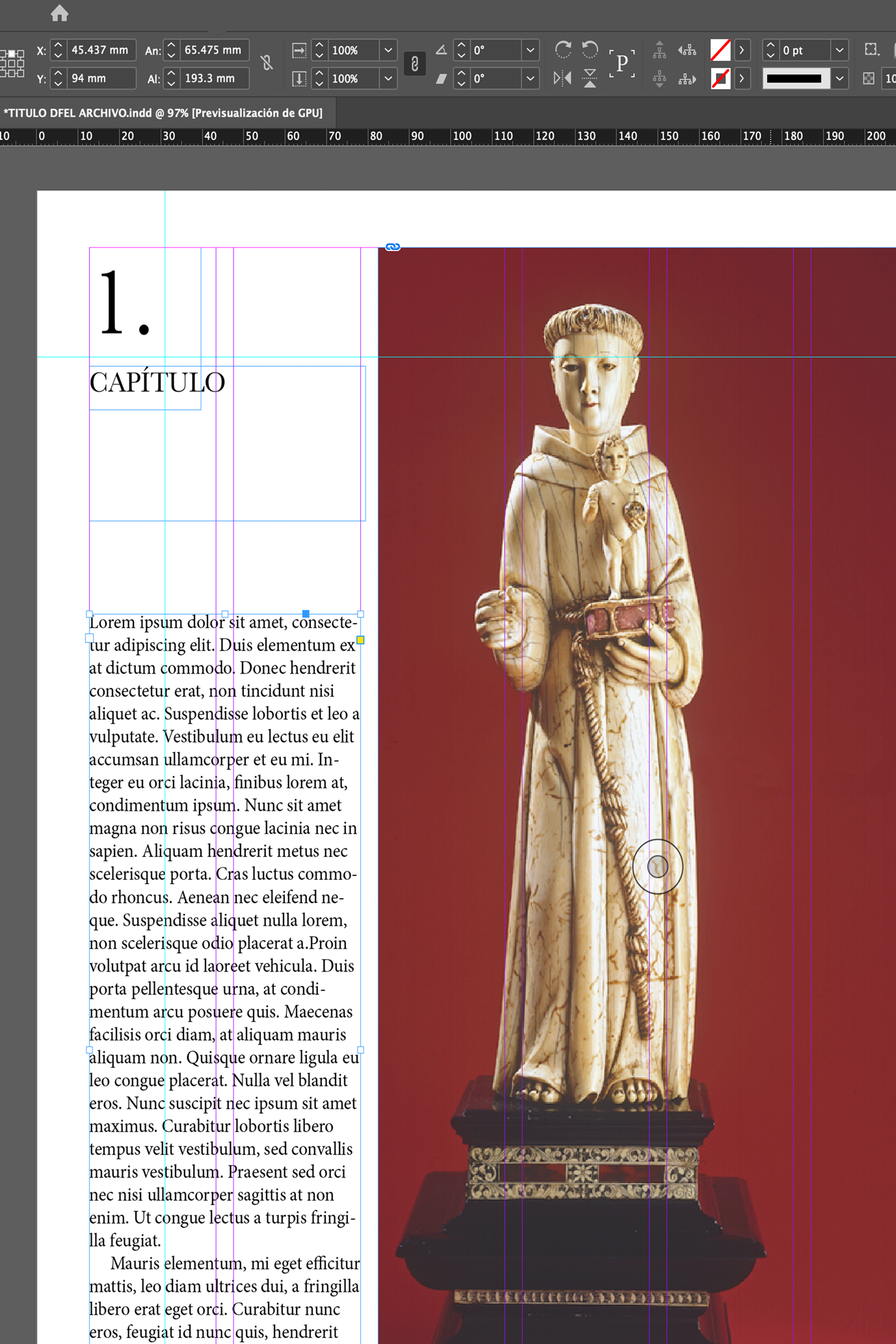Open the rotation angle dropdown
Viewport: 896px width, 1344px height.
point(531,50)
